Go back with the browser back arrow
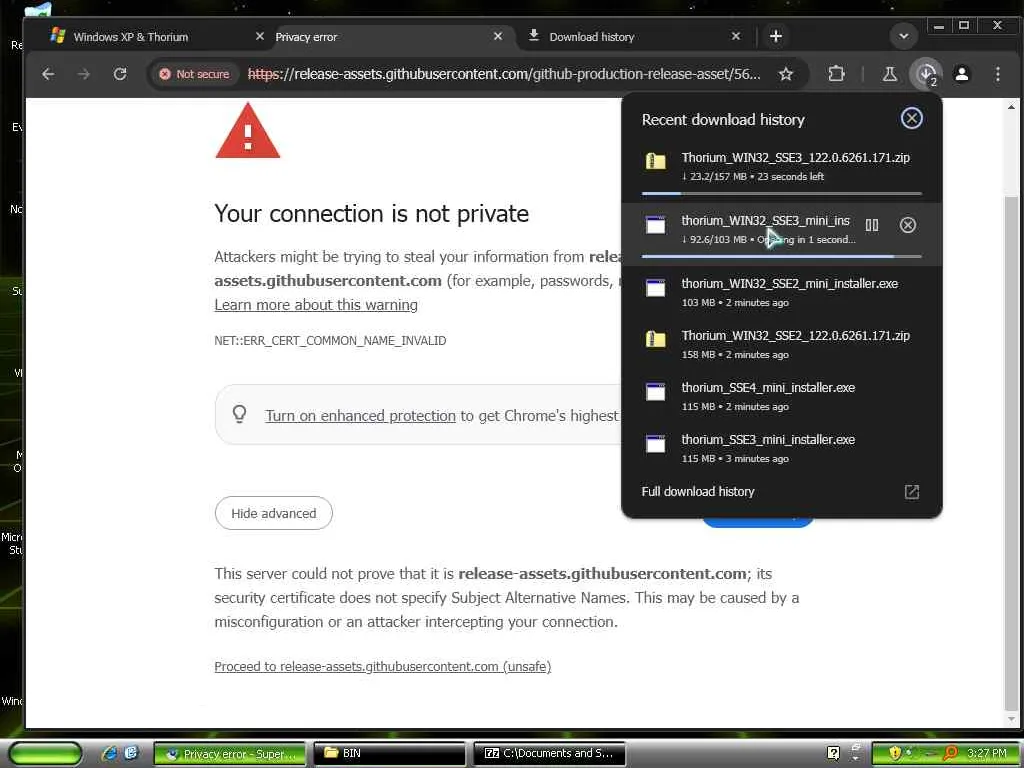Image resolution: width=1024 pixels, height=768 pixels. (48, 74)
